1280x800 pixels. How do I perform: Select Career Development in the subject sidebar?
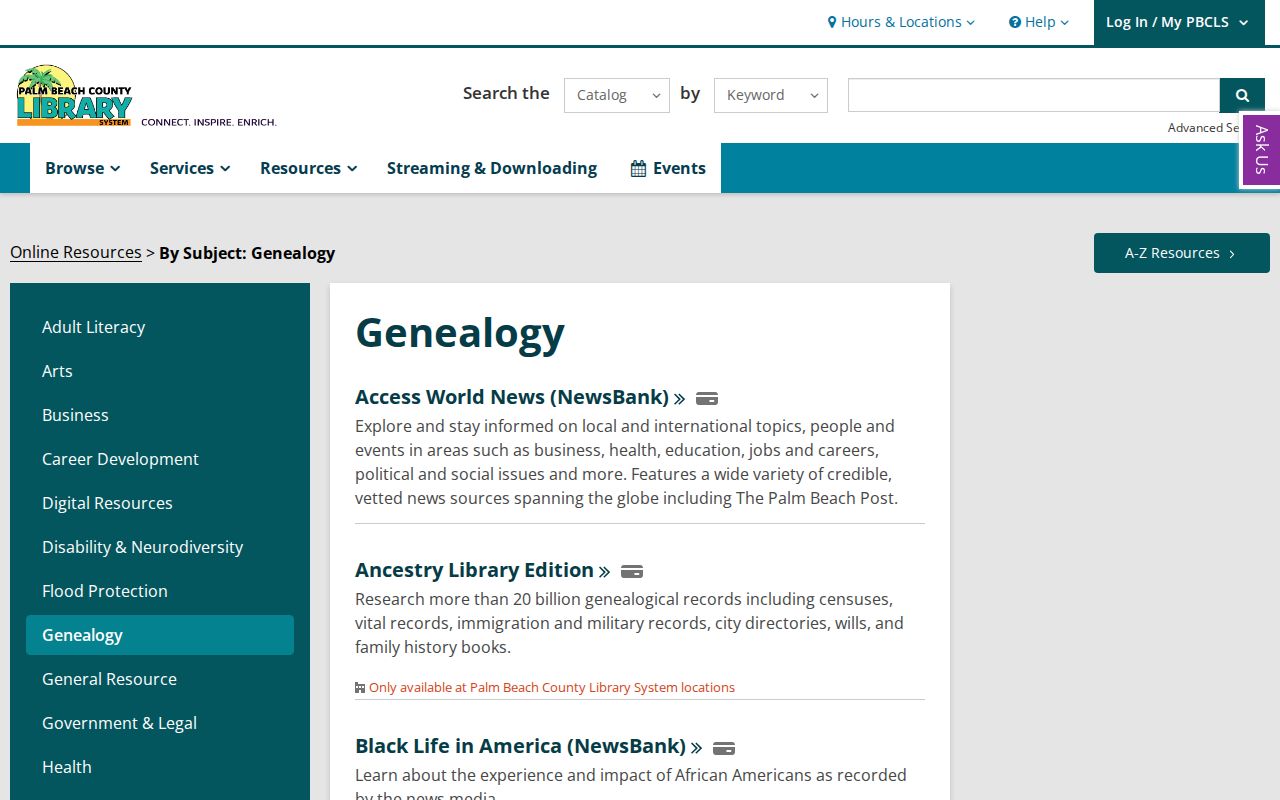pos(160,459)
